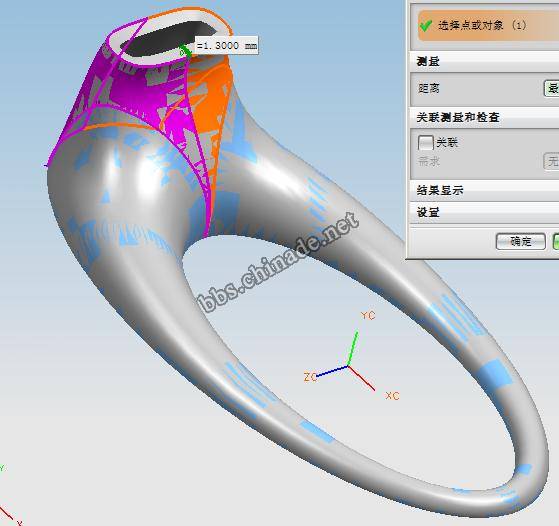Click the green apply button beside 确定
The height and width of the screenshot is (526, 559).
pyautogui.click(x=555, y=242)
